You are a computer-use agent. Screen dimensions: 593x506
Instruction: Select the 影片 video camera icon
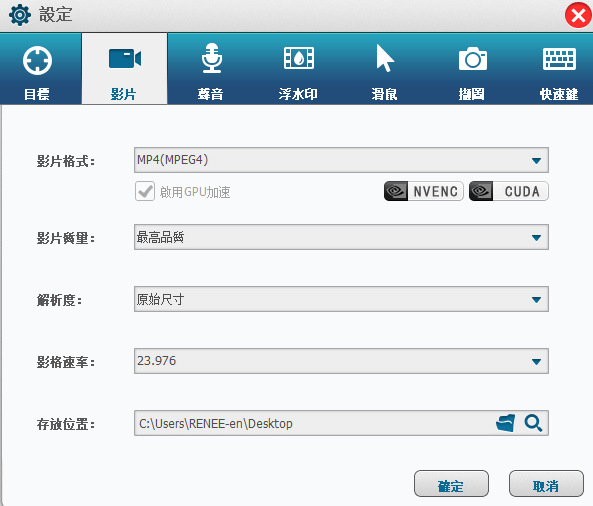pos(125,59)
